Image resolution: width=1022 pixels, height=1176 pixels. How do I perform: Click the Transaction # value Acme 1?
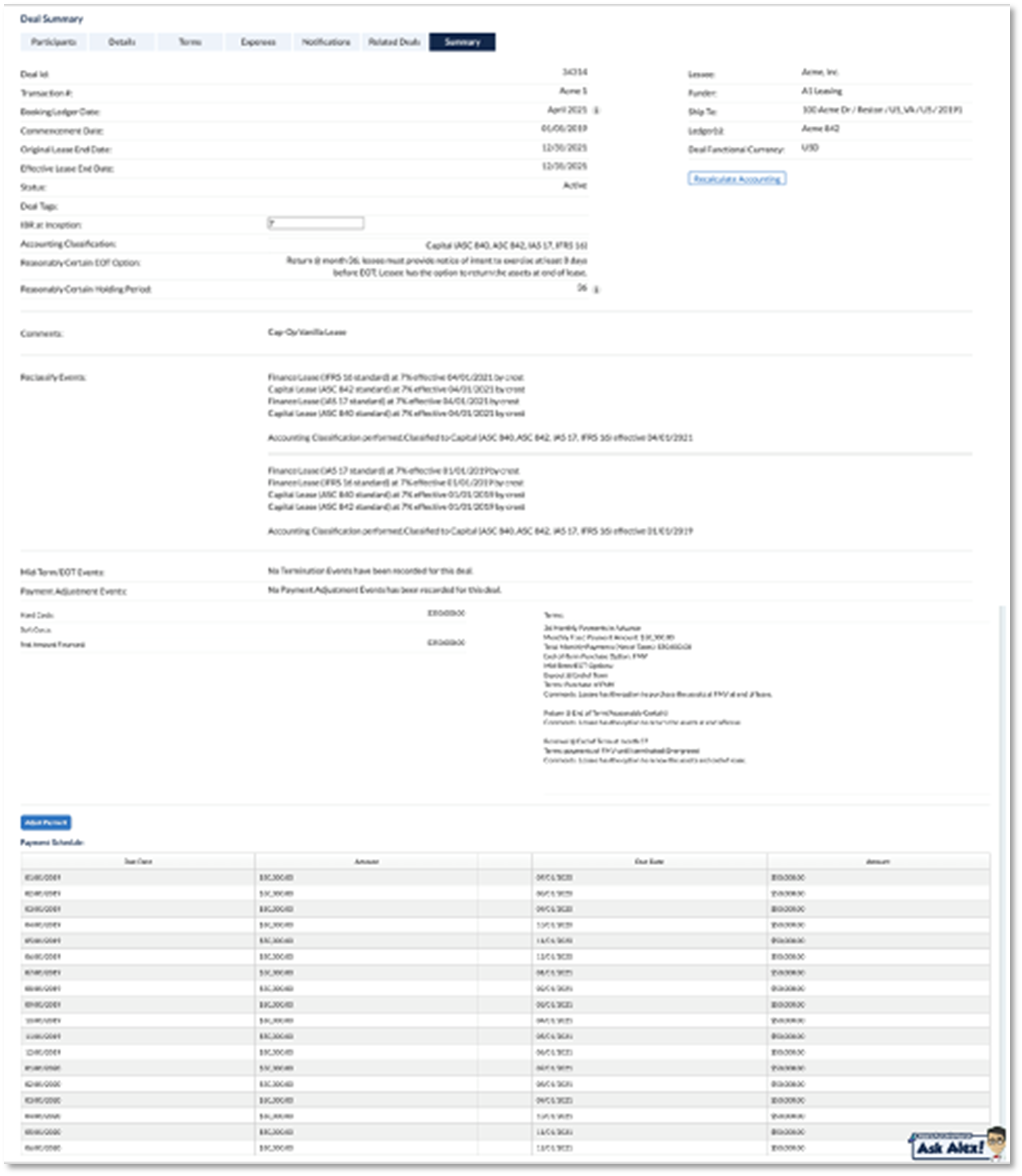[574, 91]
